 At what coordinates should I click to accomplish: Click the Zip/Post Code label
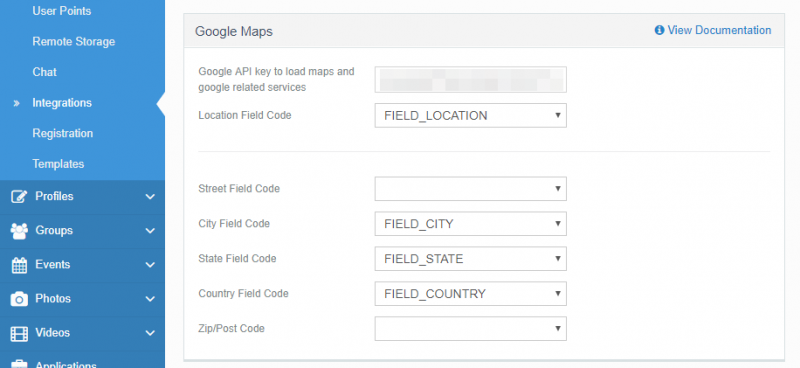(x=231, y=328)
